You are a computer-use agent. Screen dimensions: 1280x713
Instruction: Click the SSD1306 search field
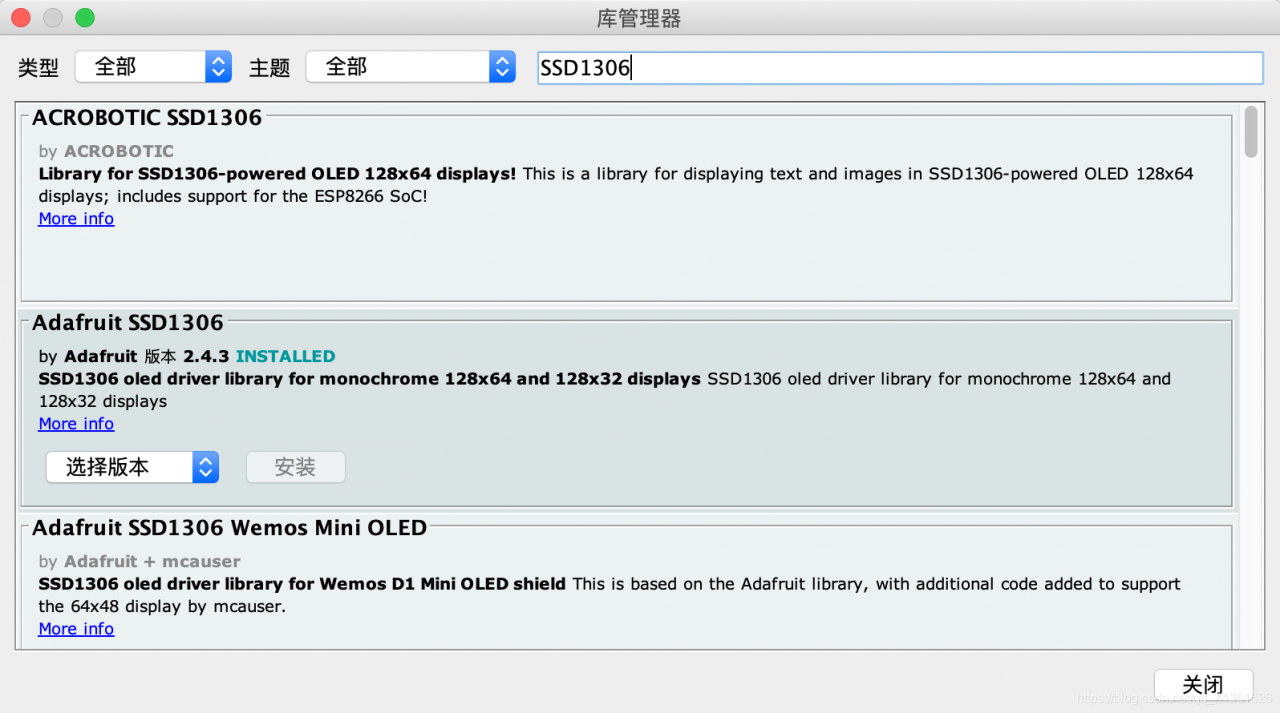[900, 68]
